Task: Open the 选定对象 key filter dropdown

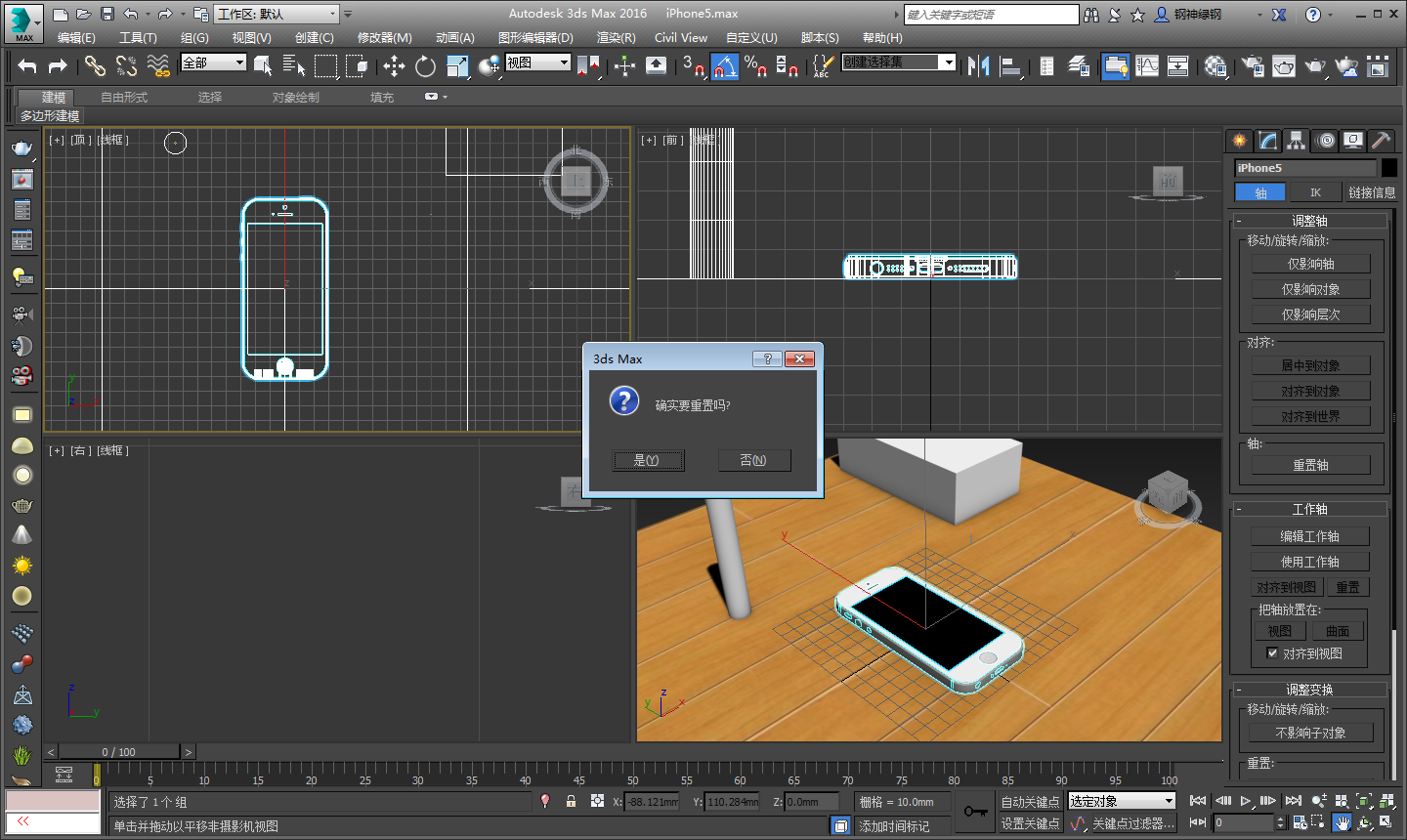Action: (x=1122, y=801)
